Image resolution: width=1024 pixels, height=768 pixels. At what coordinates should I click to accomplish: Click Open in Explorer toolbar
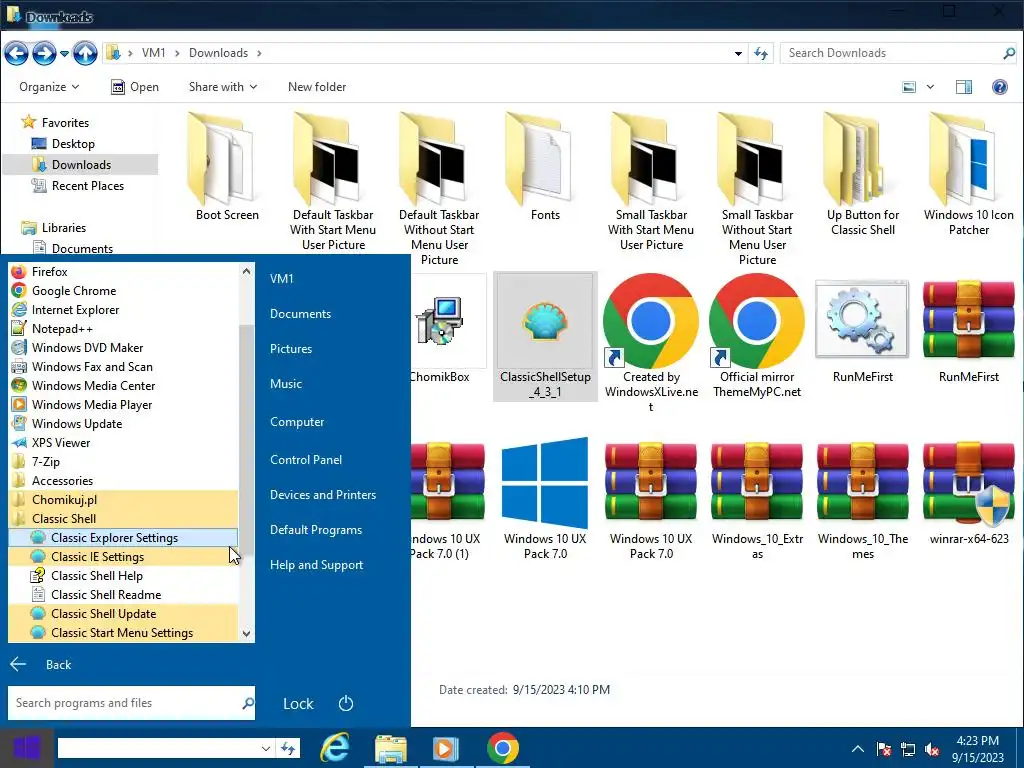click(135, 87)
